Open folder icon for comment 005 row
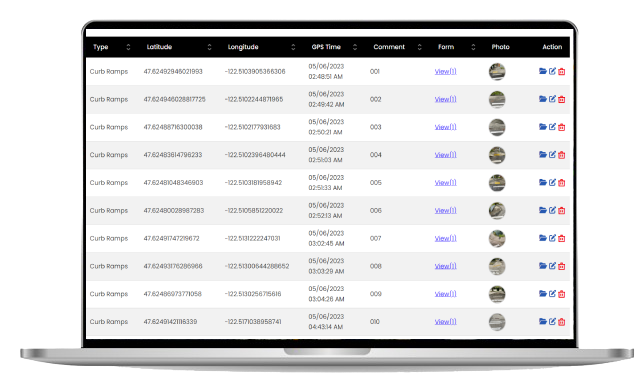640x390 pixels. 542,182
